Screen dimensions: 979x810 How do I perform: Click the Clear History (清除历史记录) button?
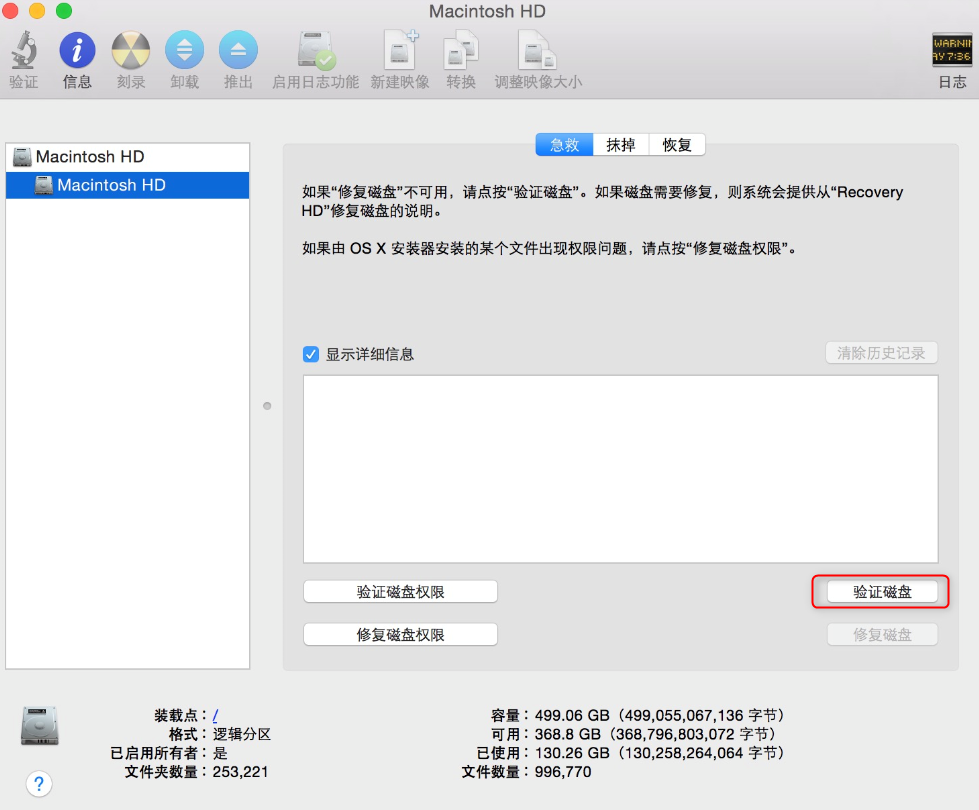(x=882, y=353)
